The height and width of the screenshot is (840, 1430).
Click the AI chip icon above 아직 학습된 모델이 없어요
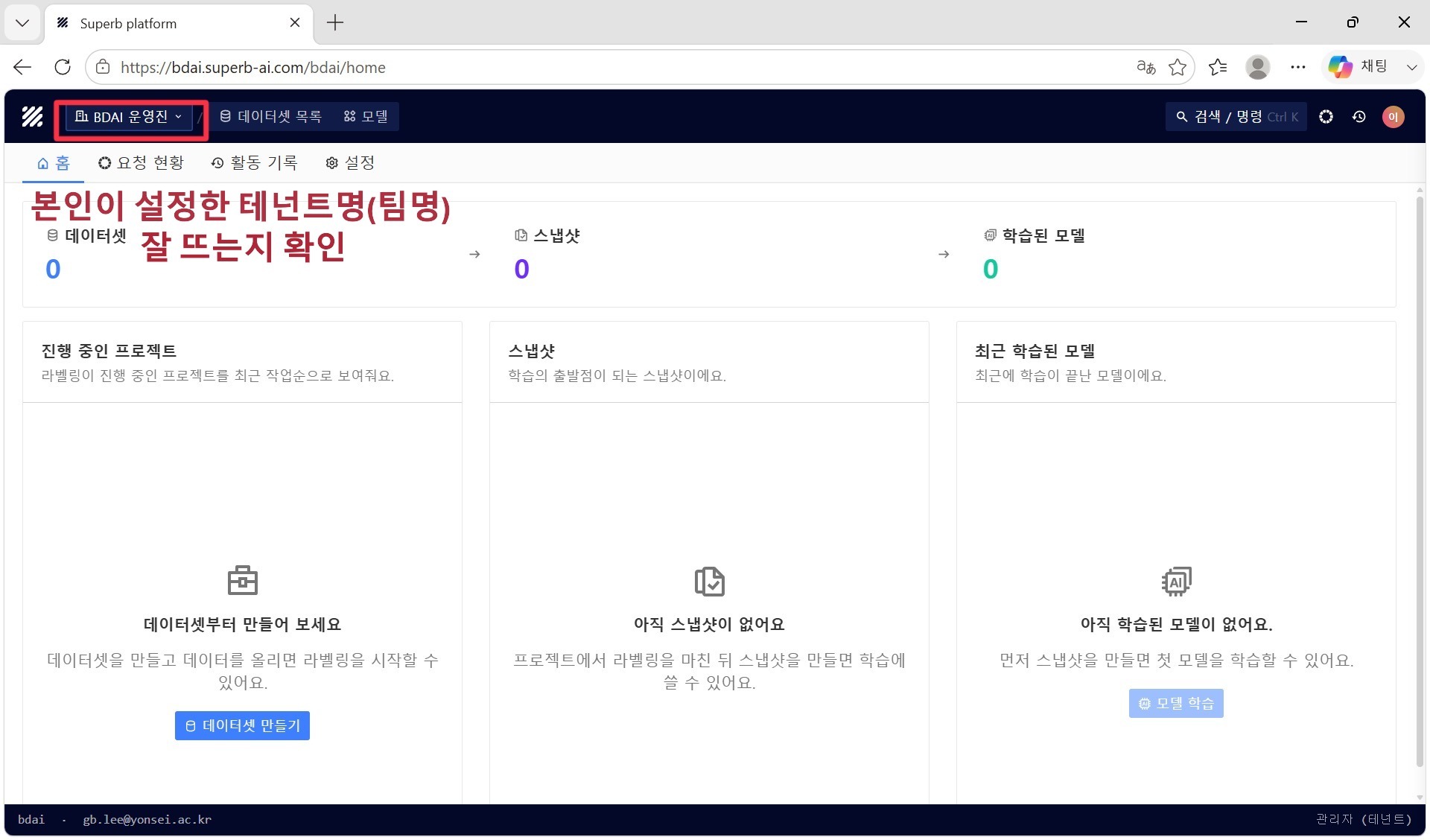click(x=1176, y=581)
